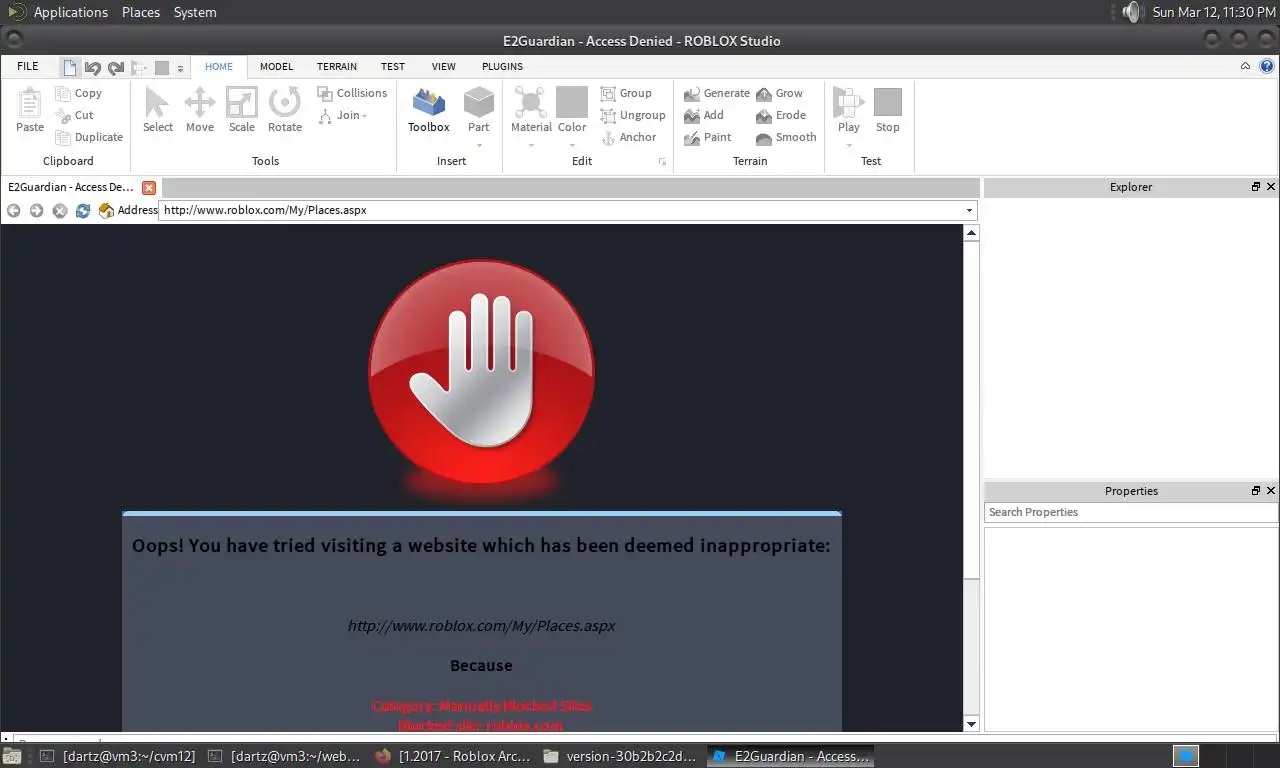Toggle the Anchor button

628,137
